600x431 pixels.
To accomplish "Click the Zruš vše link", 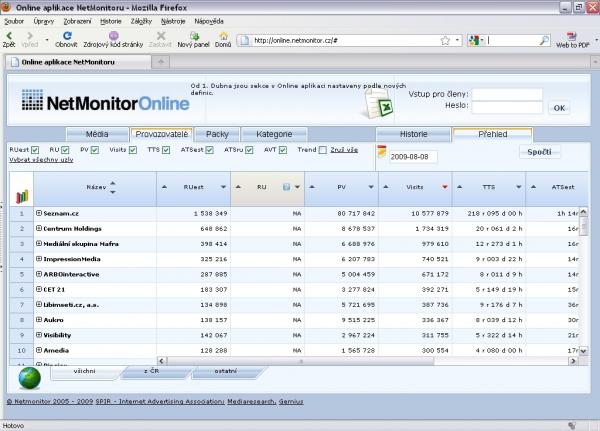I will (x=344, y=150).
